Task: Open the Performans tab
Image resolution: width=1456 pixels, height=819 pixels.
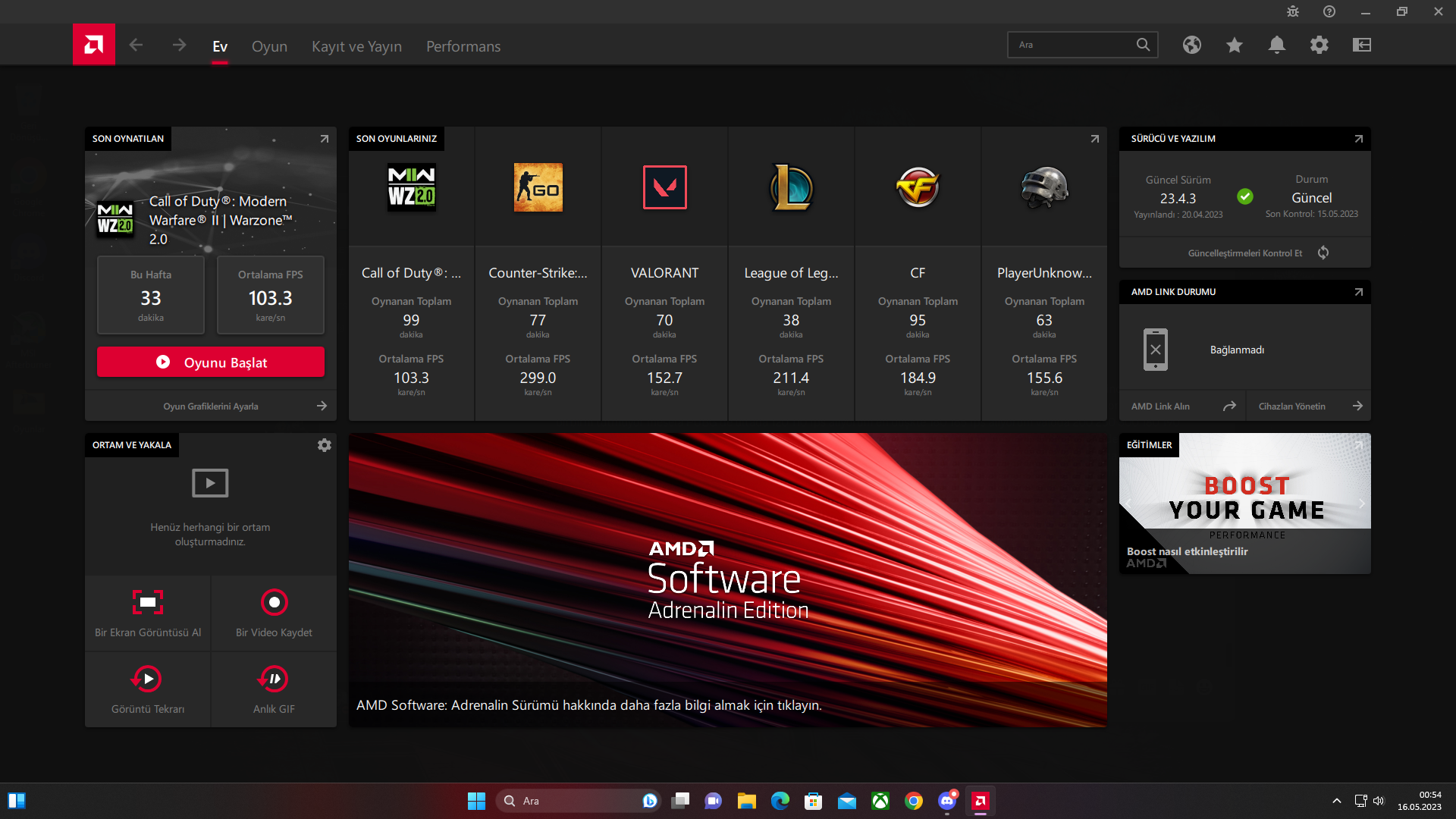Action: [463, 46]
